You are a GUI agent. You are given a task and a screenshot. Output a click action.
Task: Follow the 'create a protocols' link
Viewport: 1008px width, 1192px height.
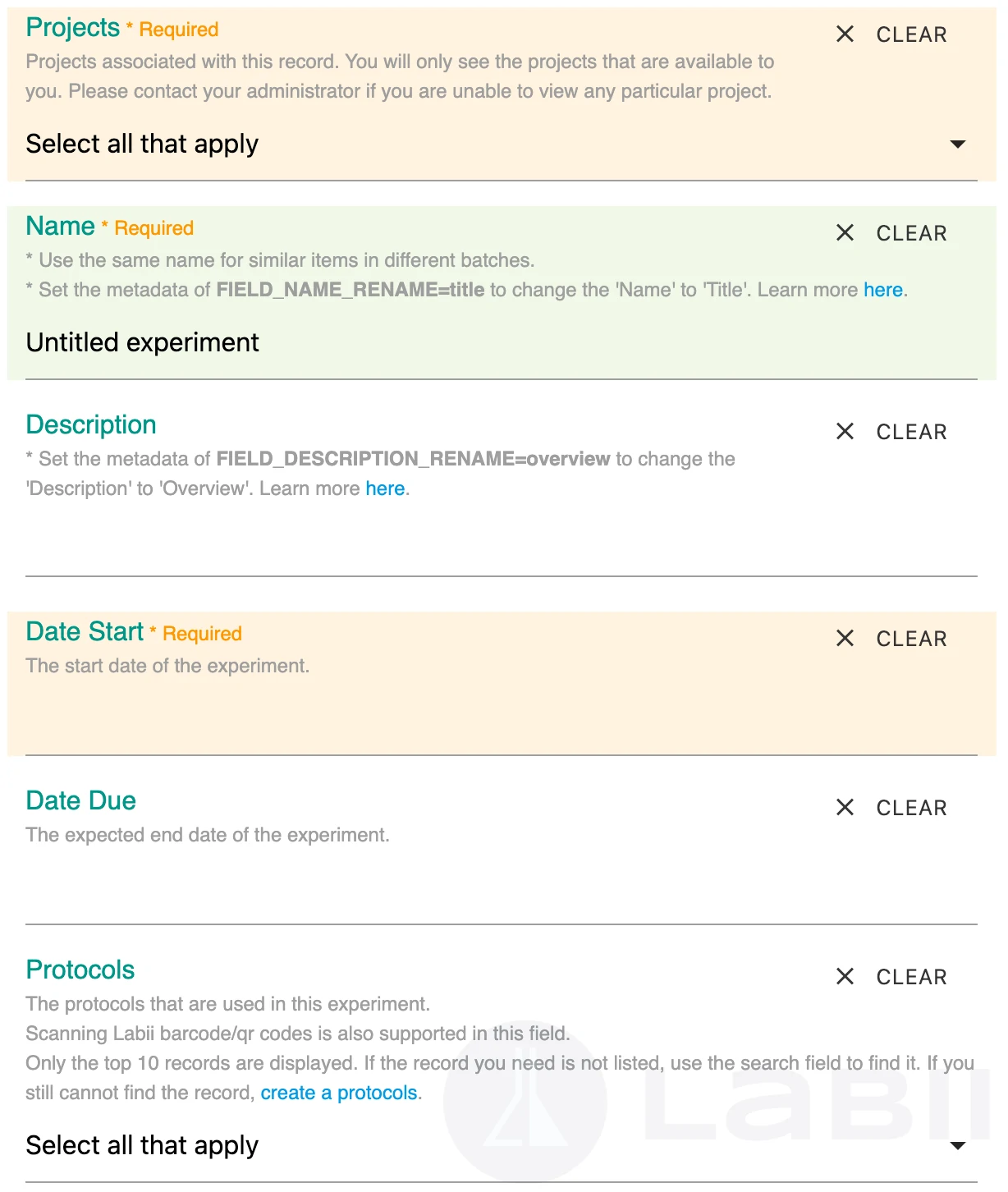tap(339, 1093)
